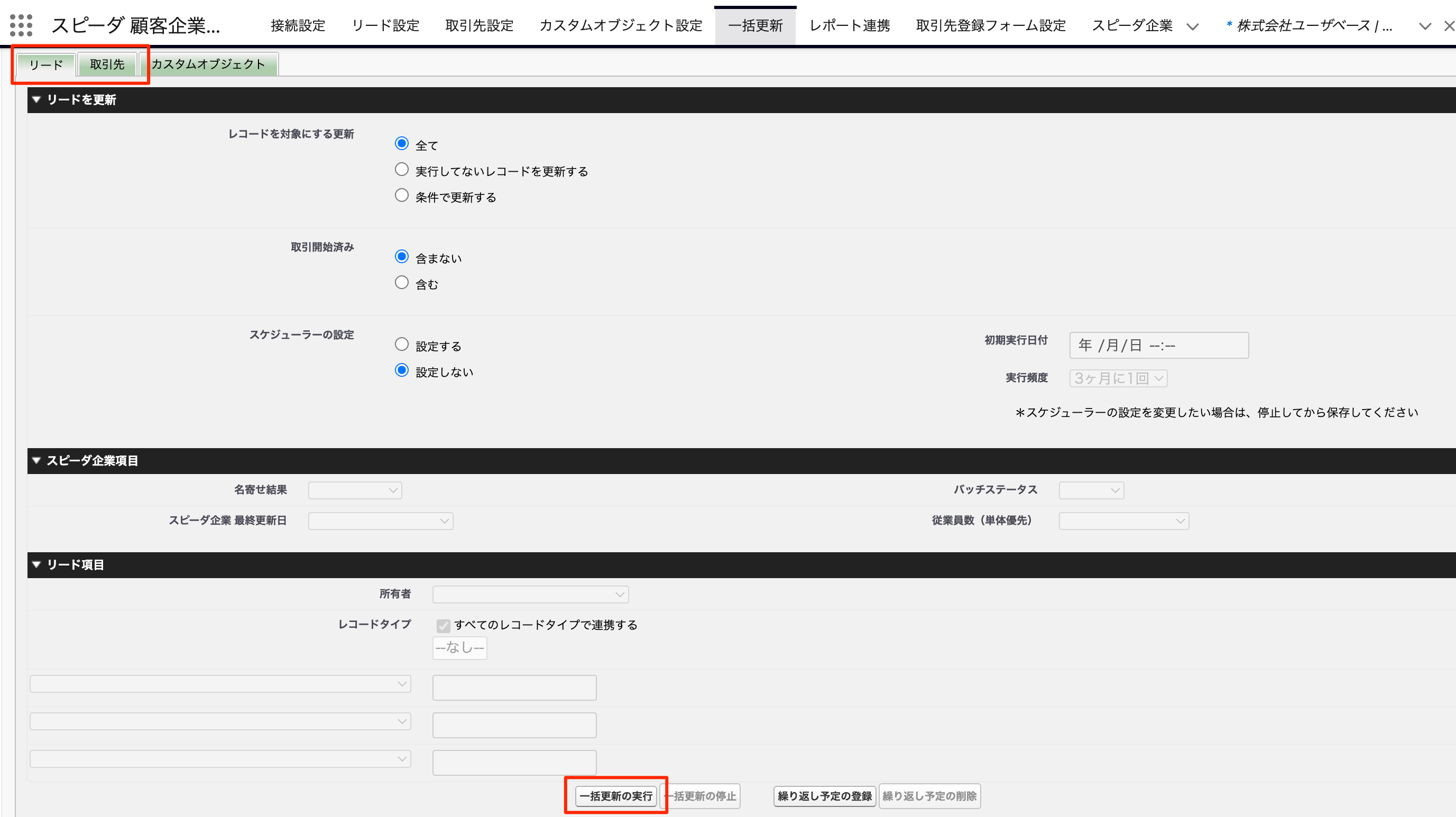Open the 従業員数（単体優先）dropdown

1123,521
